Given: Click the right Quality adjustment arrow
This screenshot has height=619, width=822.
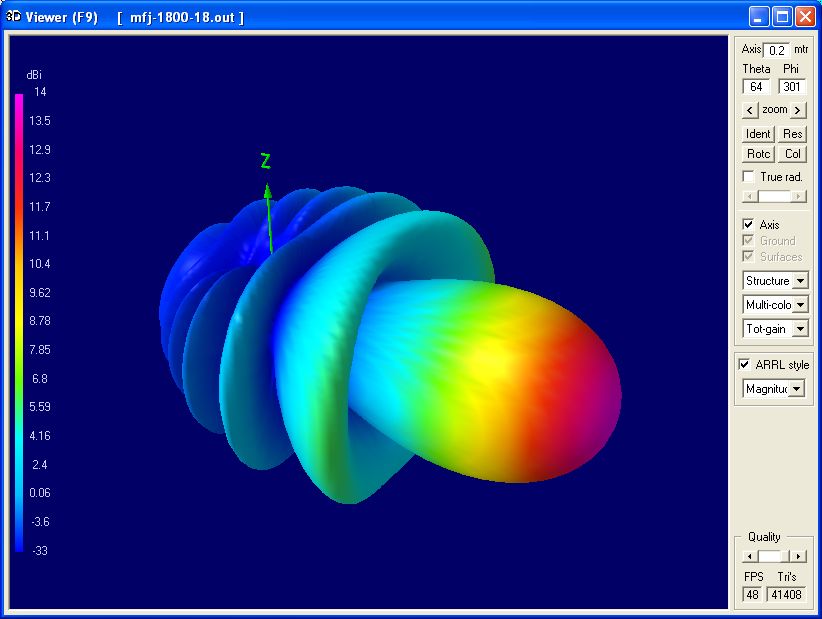Looking at the screenshot, I should click(797, 555).
